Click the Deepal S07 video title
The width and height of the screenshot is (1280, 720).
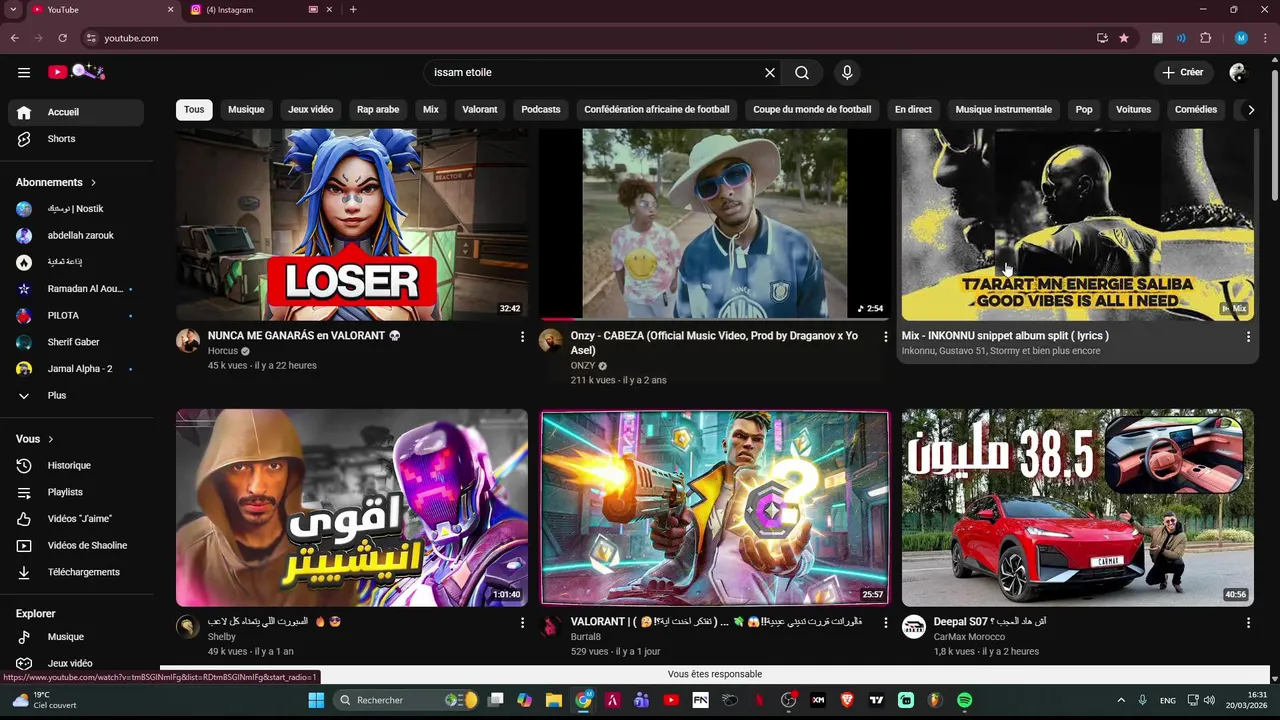tap(990, 622)
